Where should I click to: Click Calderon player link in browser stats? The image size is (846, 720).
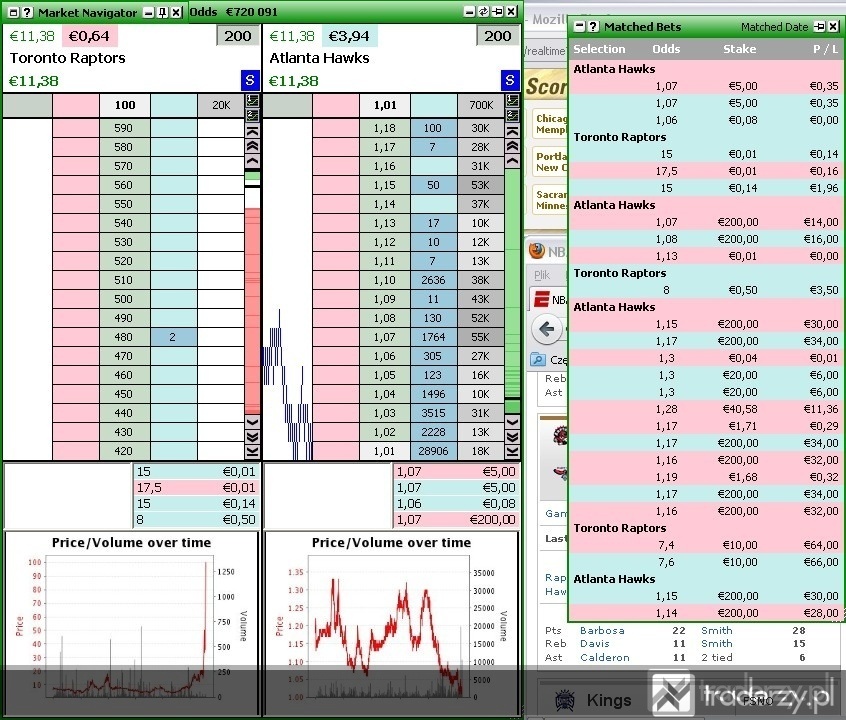click(605, 657)
